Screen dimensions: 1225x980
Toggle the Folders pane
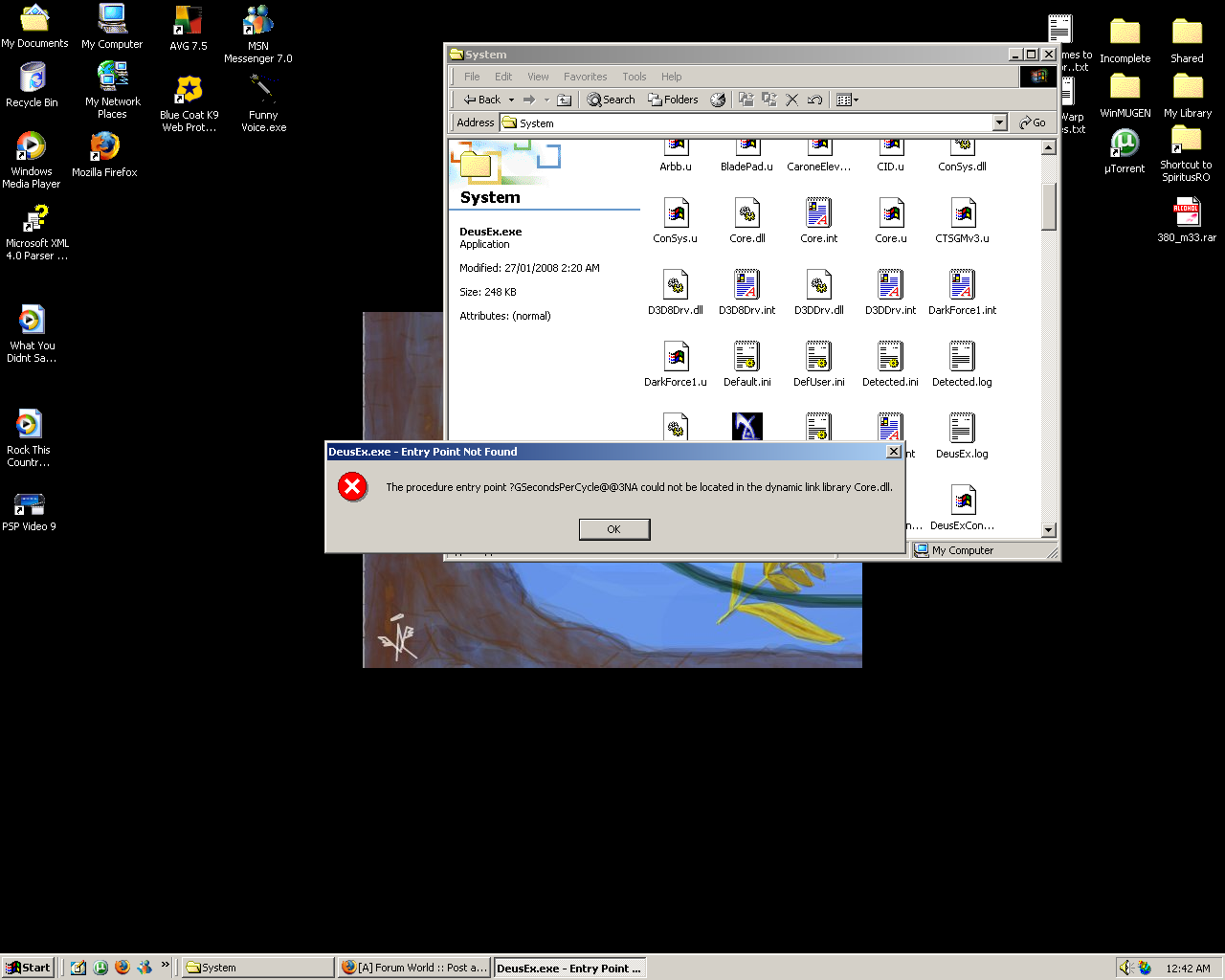pyautogui.click(x=673, y=100)
